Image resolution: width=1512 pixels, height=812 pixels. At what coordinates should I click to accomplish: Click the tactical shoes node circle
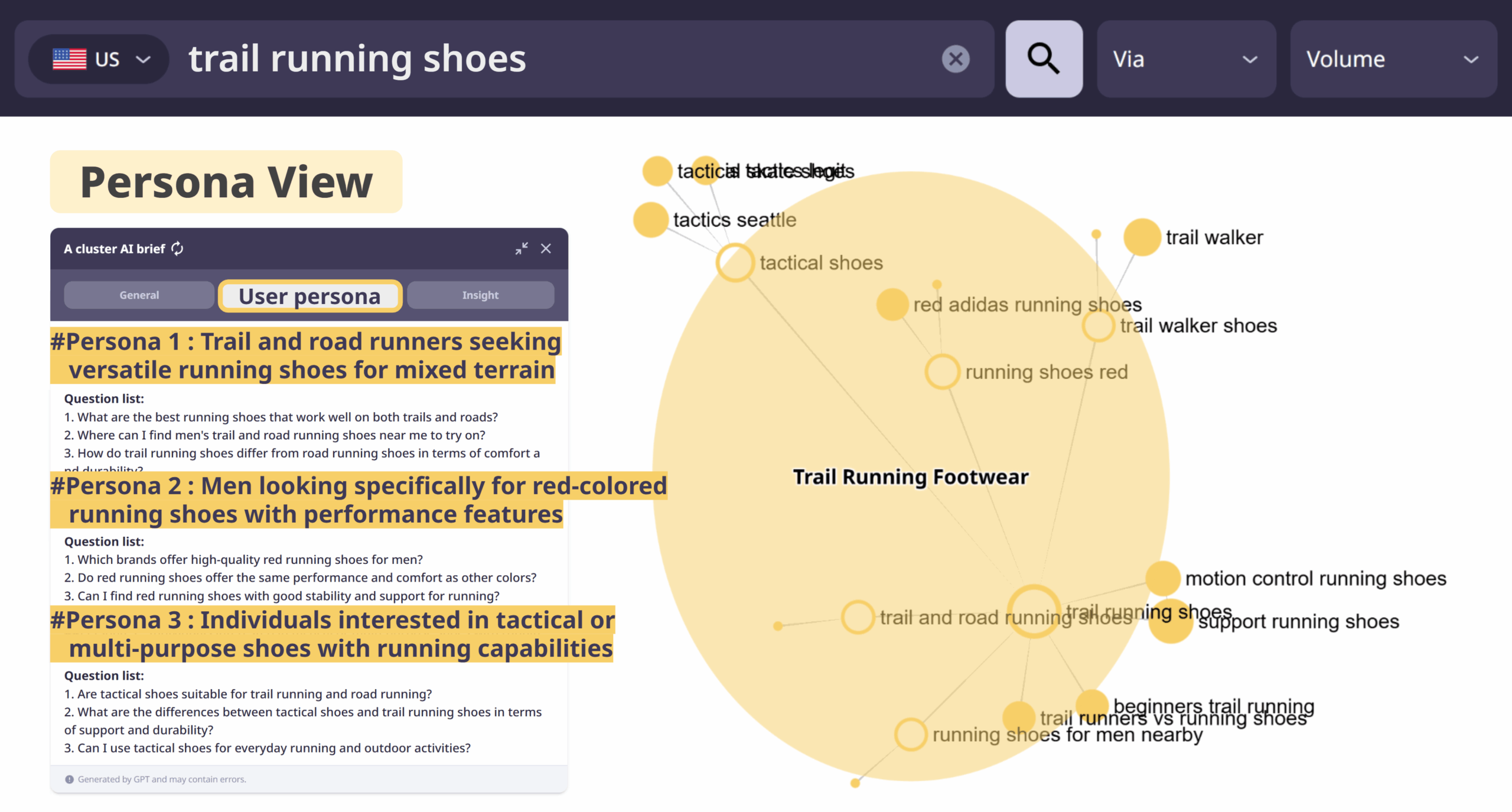[x=735, y=262]
